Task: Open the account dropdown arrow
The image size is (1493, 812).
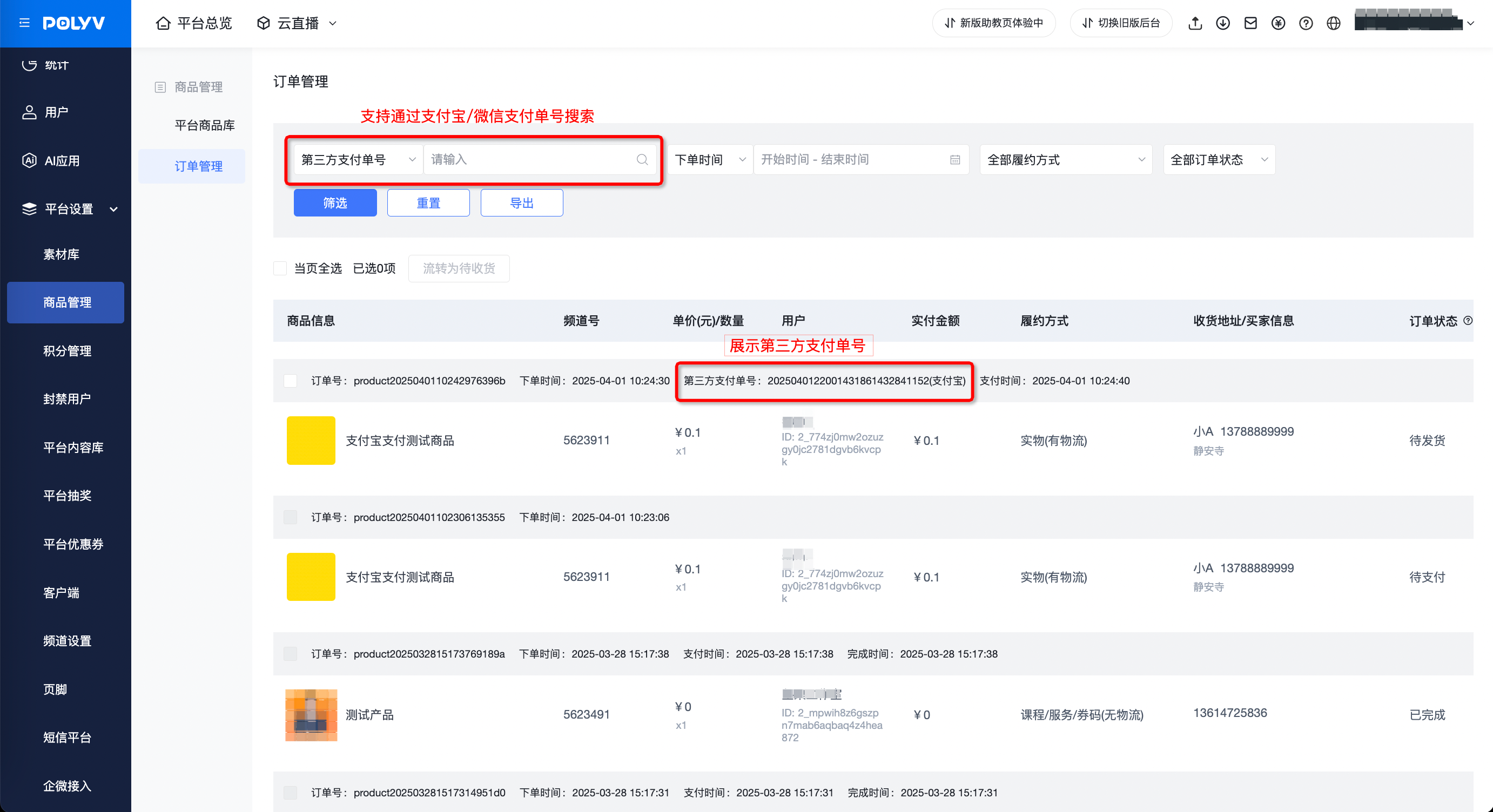Action: click(x=1470, y=23)
